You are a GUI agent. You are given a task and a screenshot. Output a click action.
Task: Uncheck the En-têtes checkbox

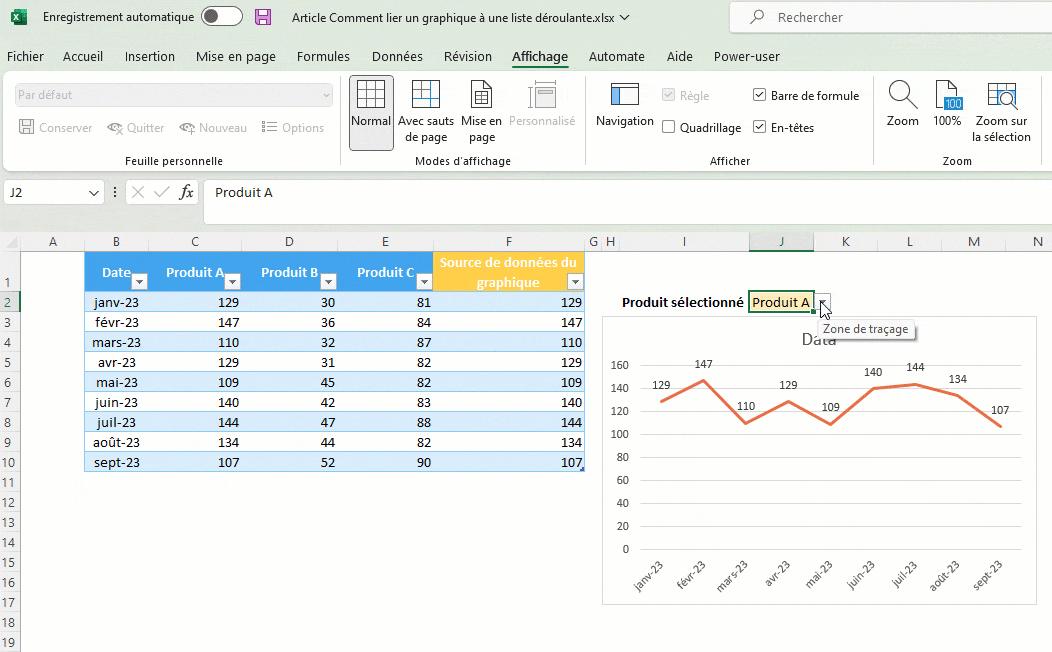760,128
